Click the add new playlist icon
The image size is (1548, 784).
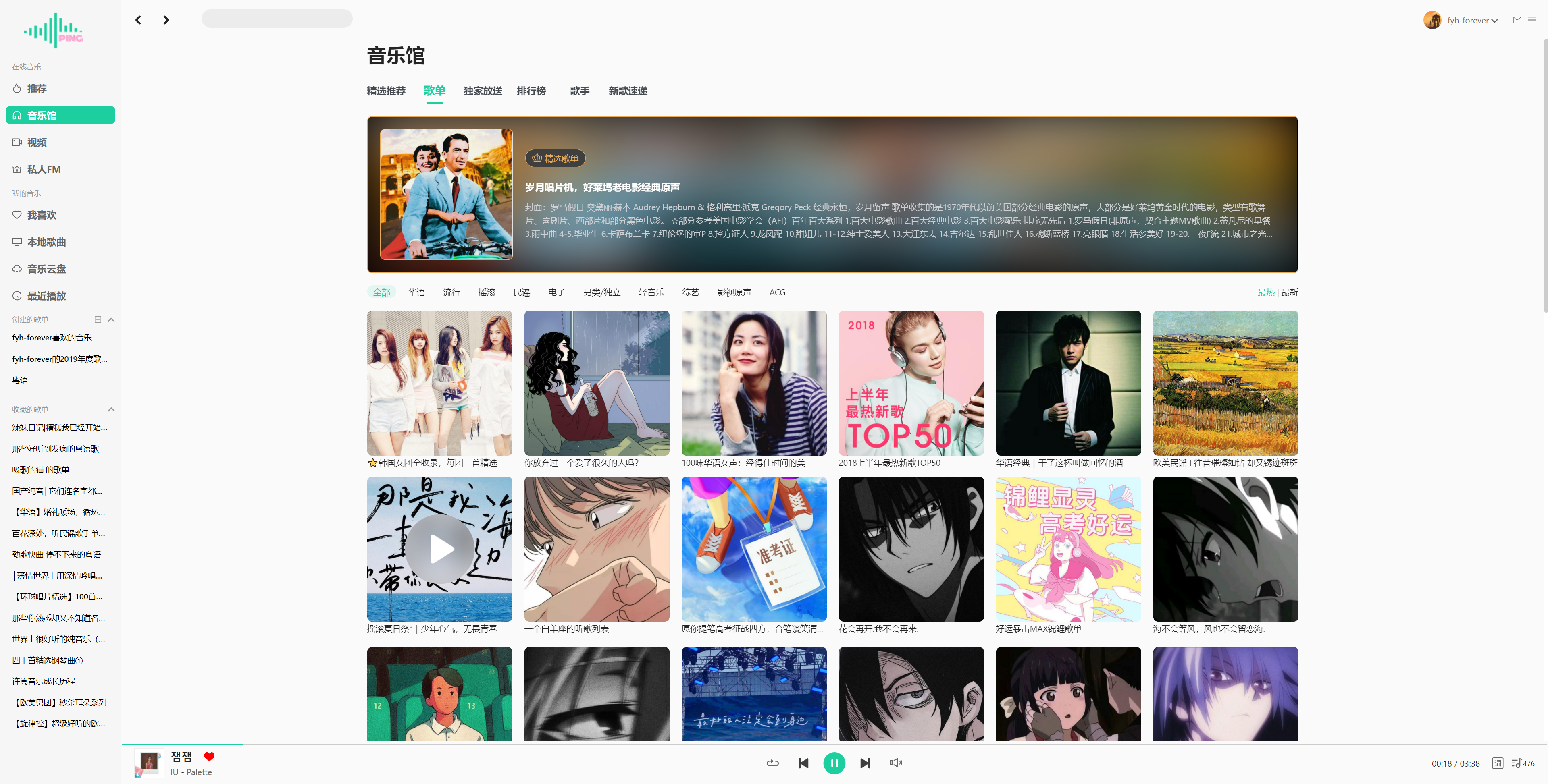point(98,319)
